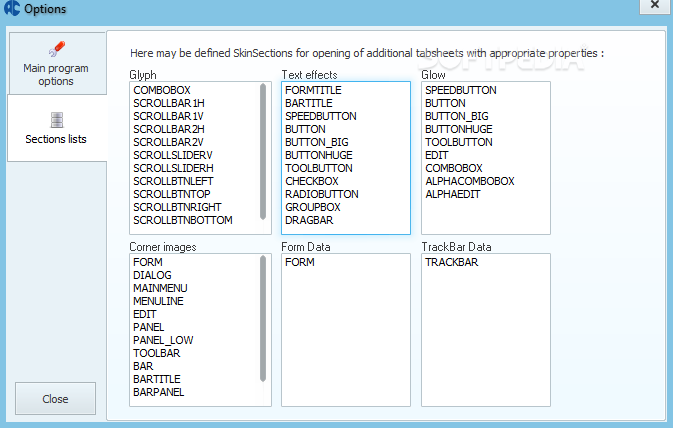Viewport: 673px width, 428px height.
Task: Select SCROLLBAR1H in the Glyph list
Action: (x=169, y=103)
